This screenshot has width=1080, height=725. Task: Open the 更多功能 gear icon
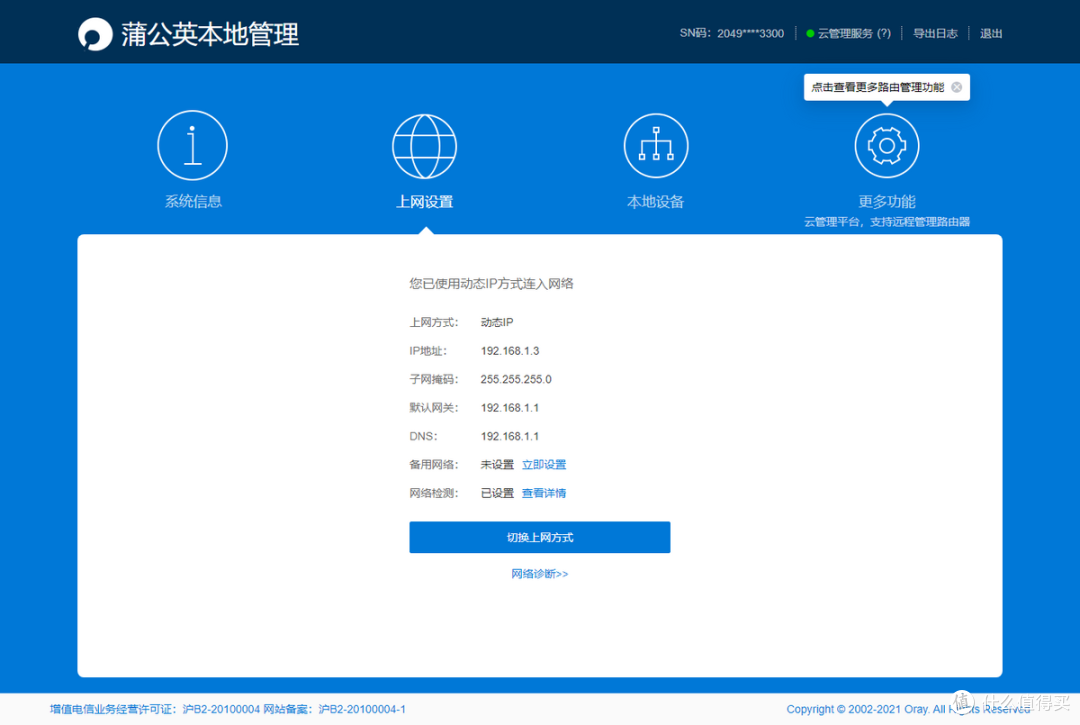pos(886,146)
